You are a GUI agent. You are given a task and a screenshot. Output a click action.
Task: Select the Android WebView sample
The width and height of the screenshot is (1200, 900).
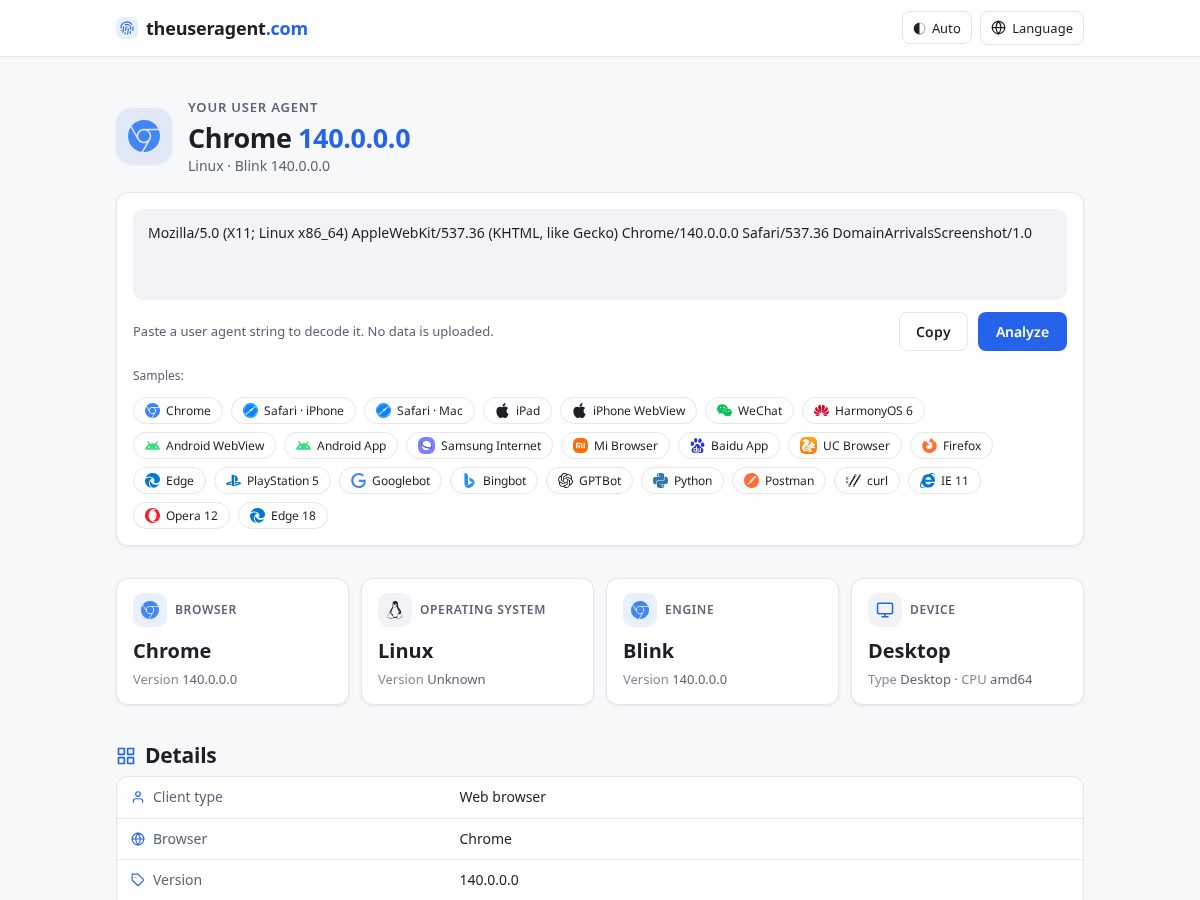coord(204,446)
